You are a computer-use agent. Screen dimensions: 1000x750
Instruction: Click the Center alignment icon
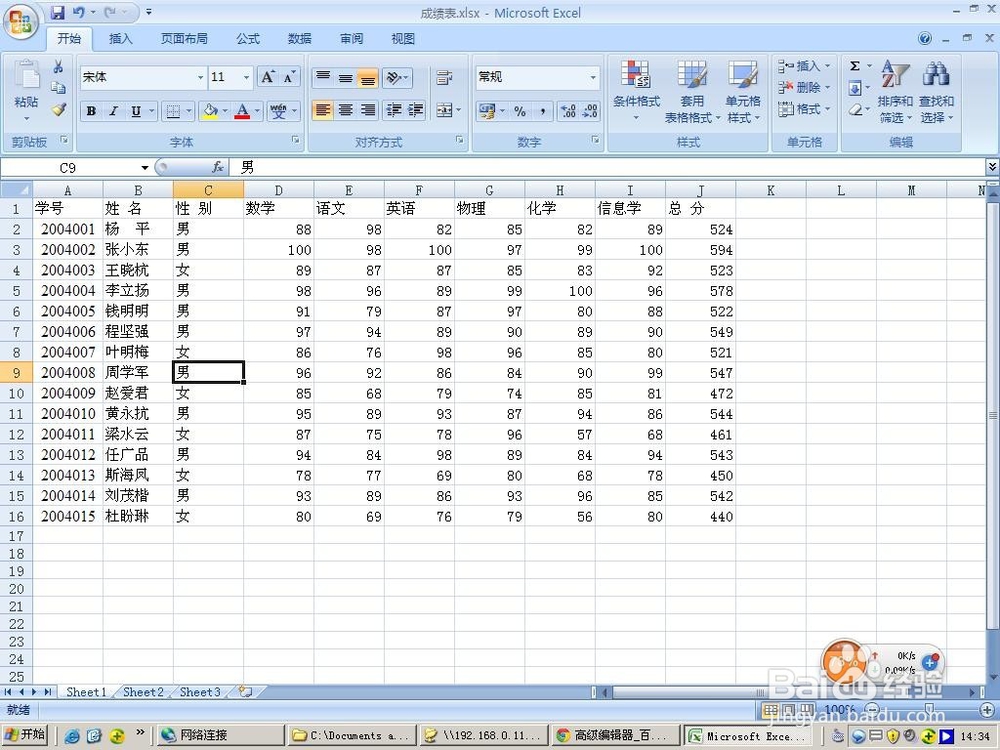click(345, 110)
